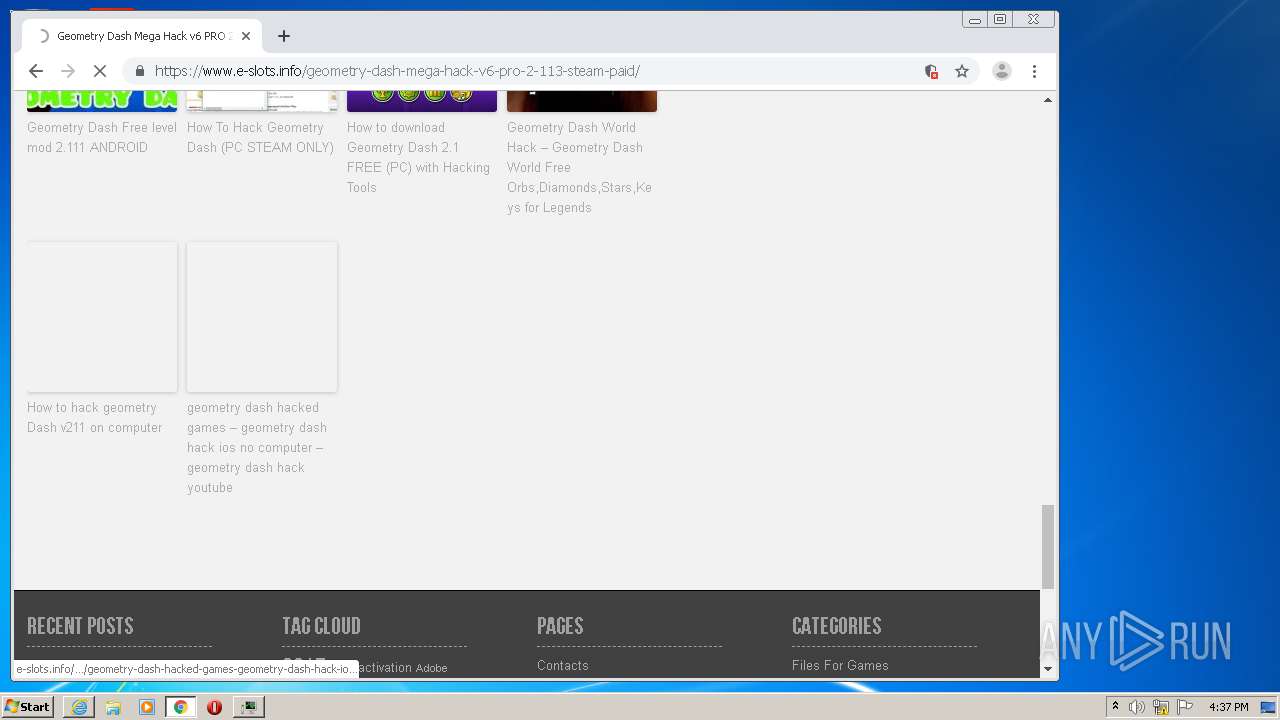Open the media player taskbar icon
The height and width of the screenshot is (720, 1280).
[x=147, y=707]
